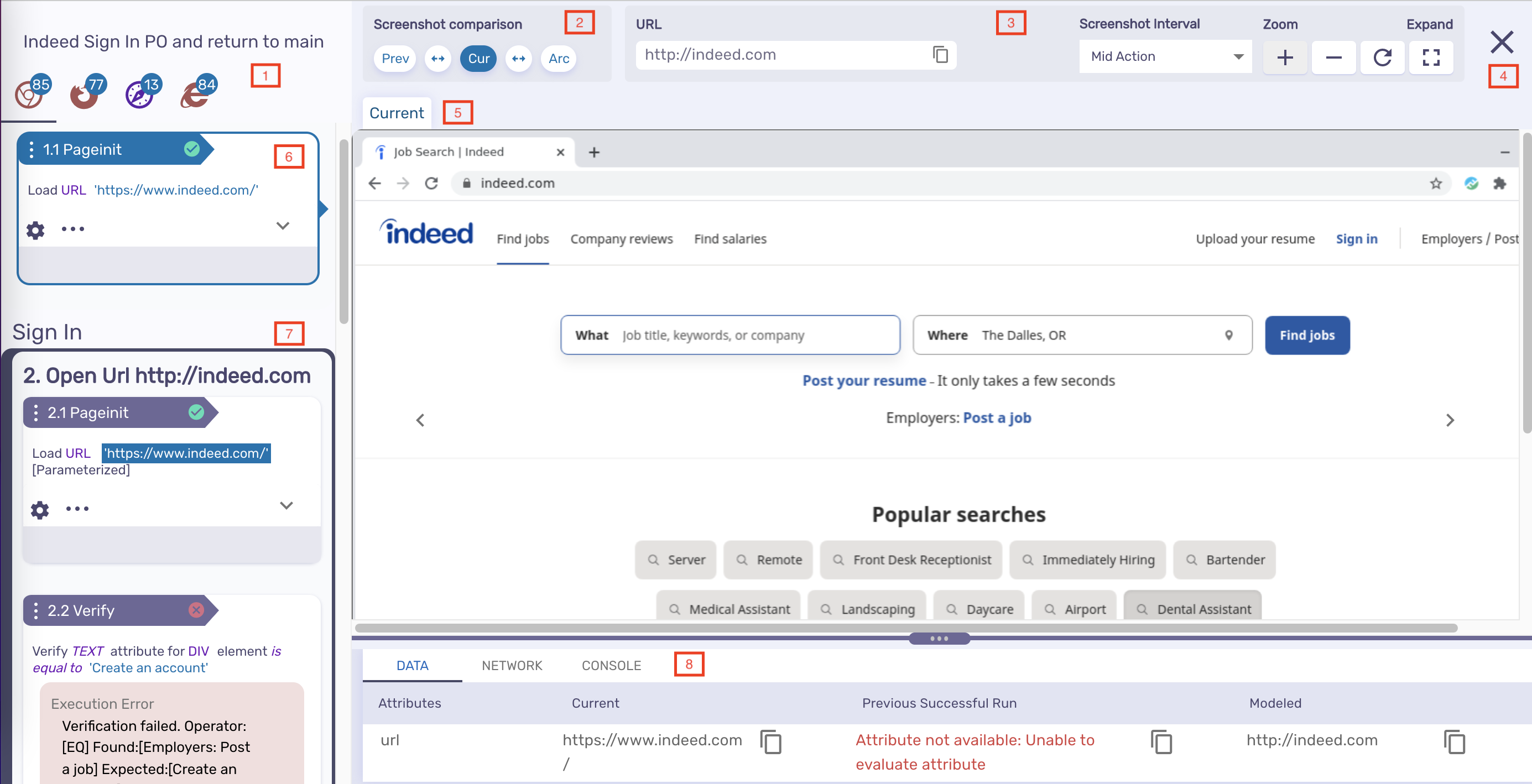The width and height of the screenshot is (1532, 784).
Task: Select the Current screenshot tab
Action: [x=397, y=113]
